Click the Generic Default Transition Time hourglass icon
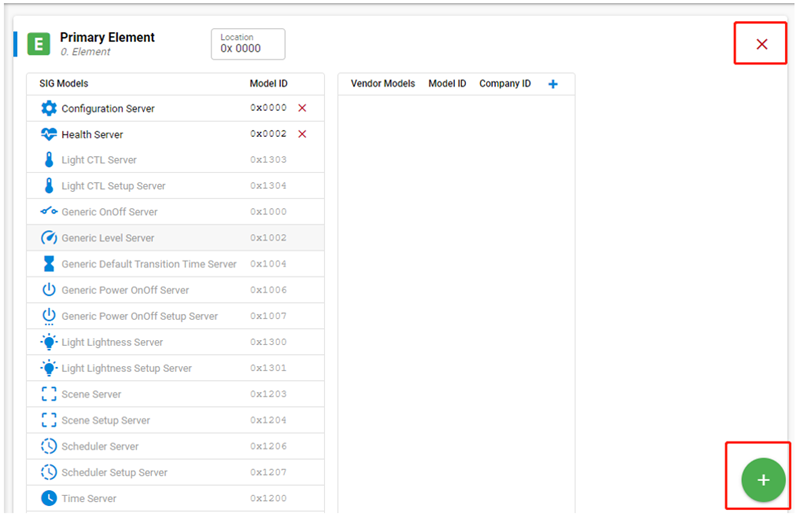The height and width of the screenshot is (517, 800). pyautogui.click(x=49, y=264)
